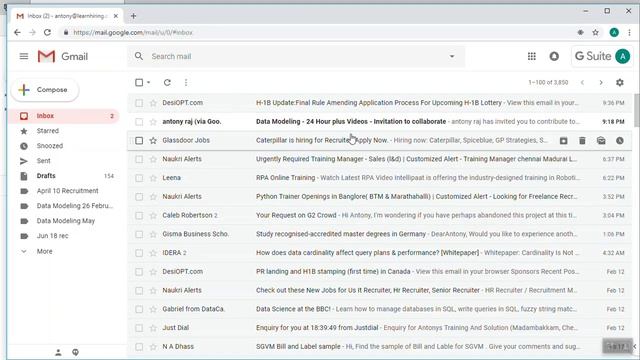Screen dimensions: 640x360
Task: Open the Python Trainer Openings email
Action: (380, 197)
